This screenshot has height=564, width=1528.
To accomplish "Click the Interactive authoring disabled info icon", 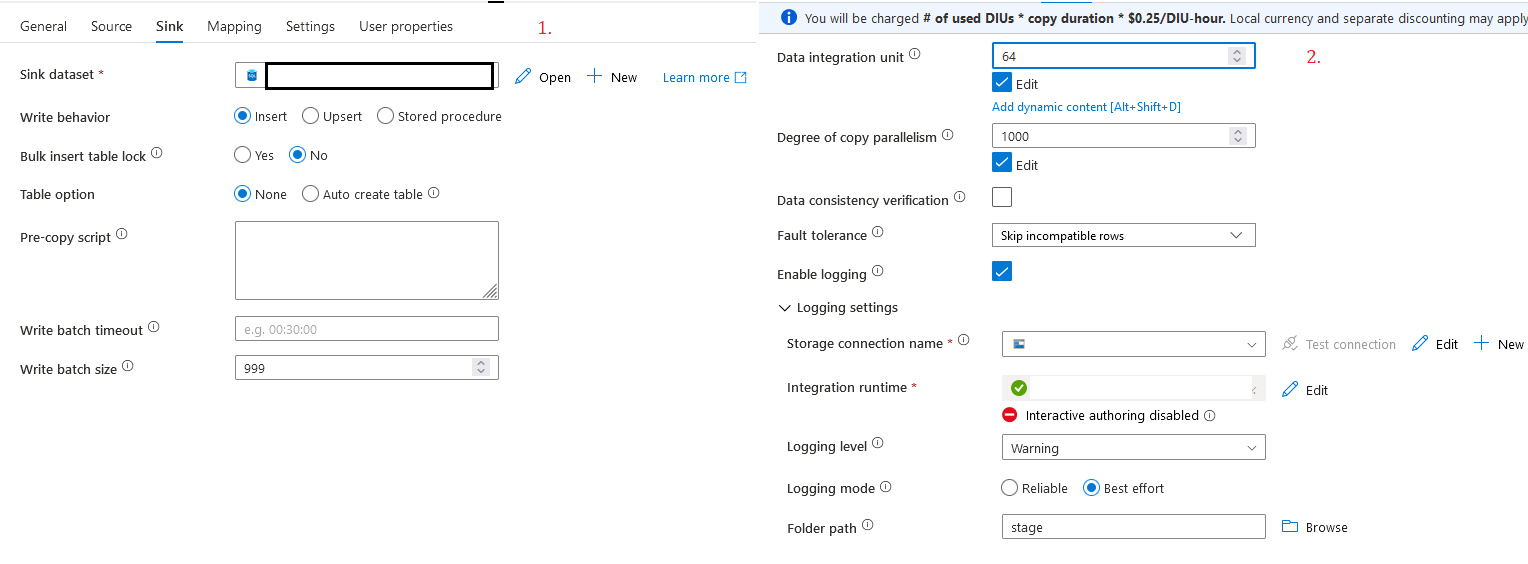I will 1210,415.
